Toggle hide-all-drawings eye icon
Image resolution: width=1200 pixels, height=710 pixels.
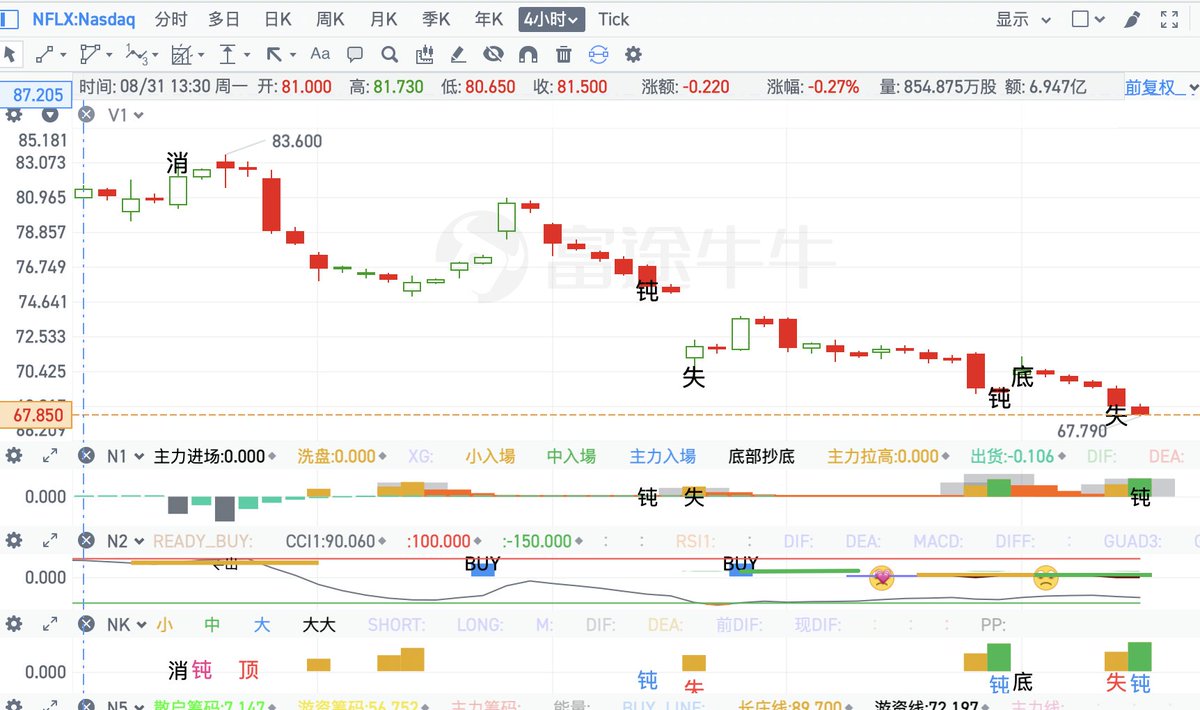pyautogui.click(x=493, y=54)
